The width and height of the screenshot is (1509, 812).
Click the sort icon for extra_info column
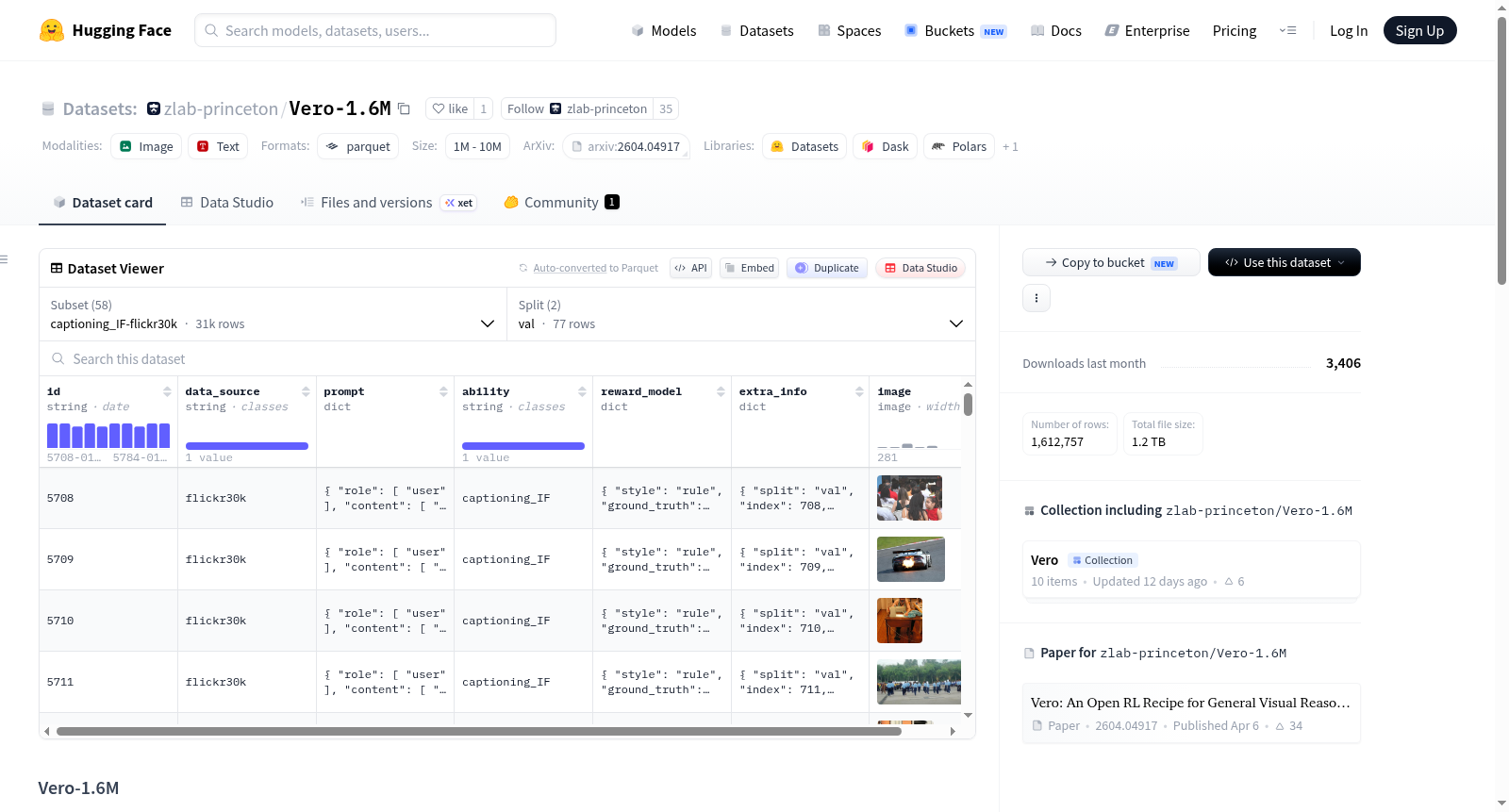tap(859, 391)
